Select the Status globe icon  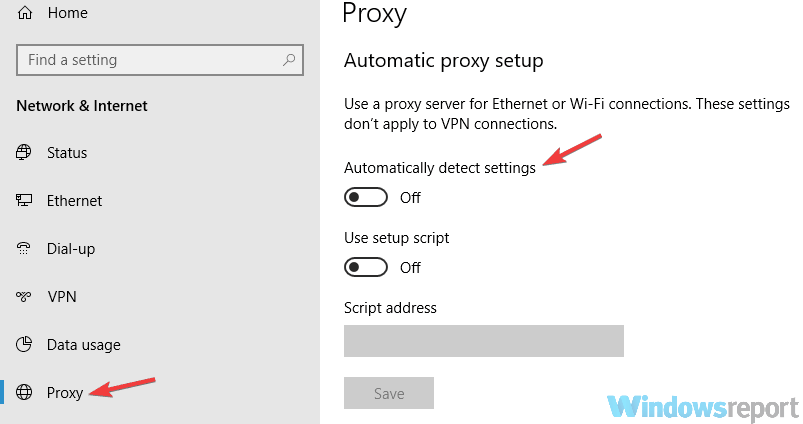pos(24,152)
